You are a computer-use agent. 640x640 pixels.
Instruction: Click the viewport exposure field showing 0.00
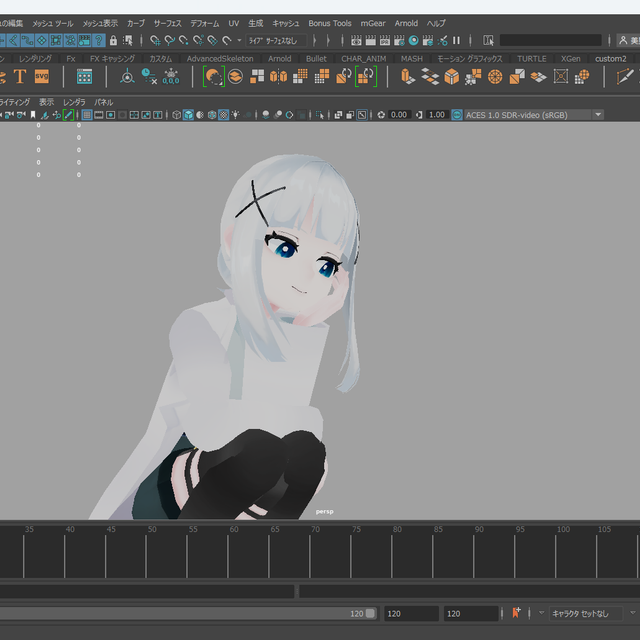coord(398,115)
